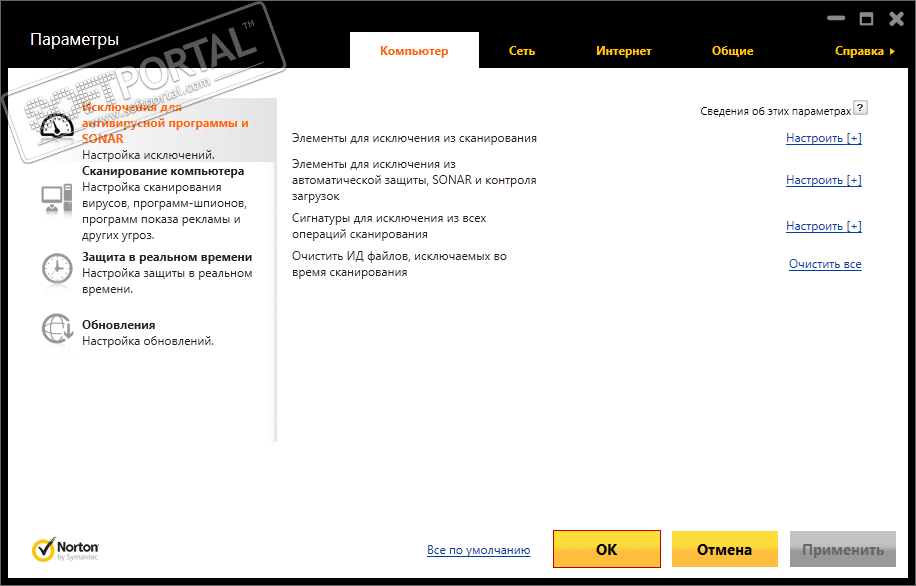This screenshot has height=586, width=916.
Task: Click the Сигнатуры для исключения label
Action: click(389, 226)
